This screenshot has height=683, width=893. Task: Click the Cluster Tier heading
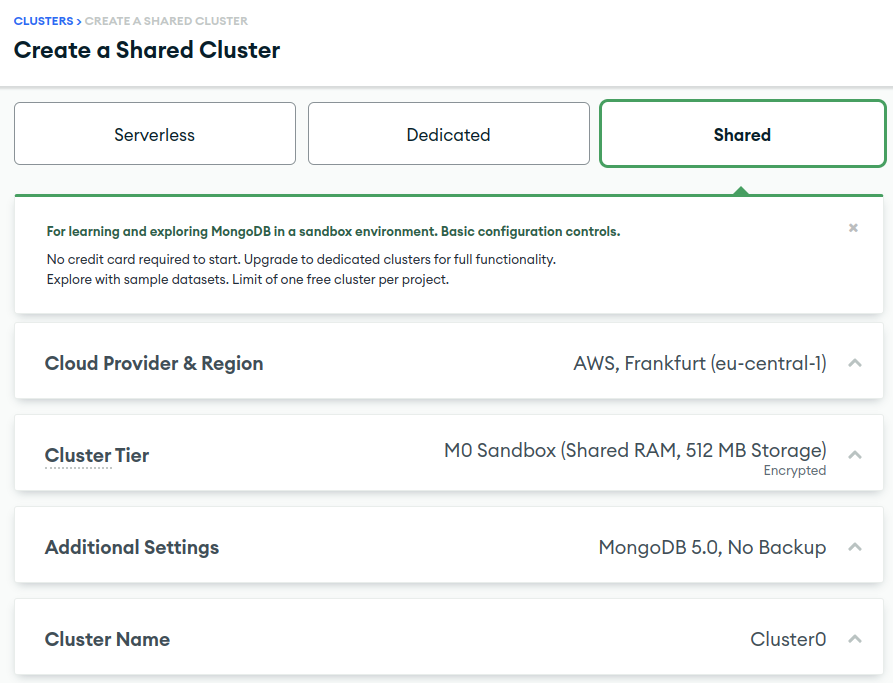97,456
